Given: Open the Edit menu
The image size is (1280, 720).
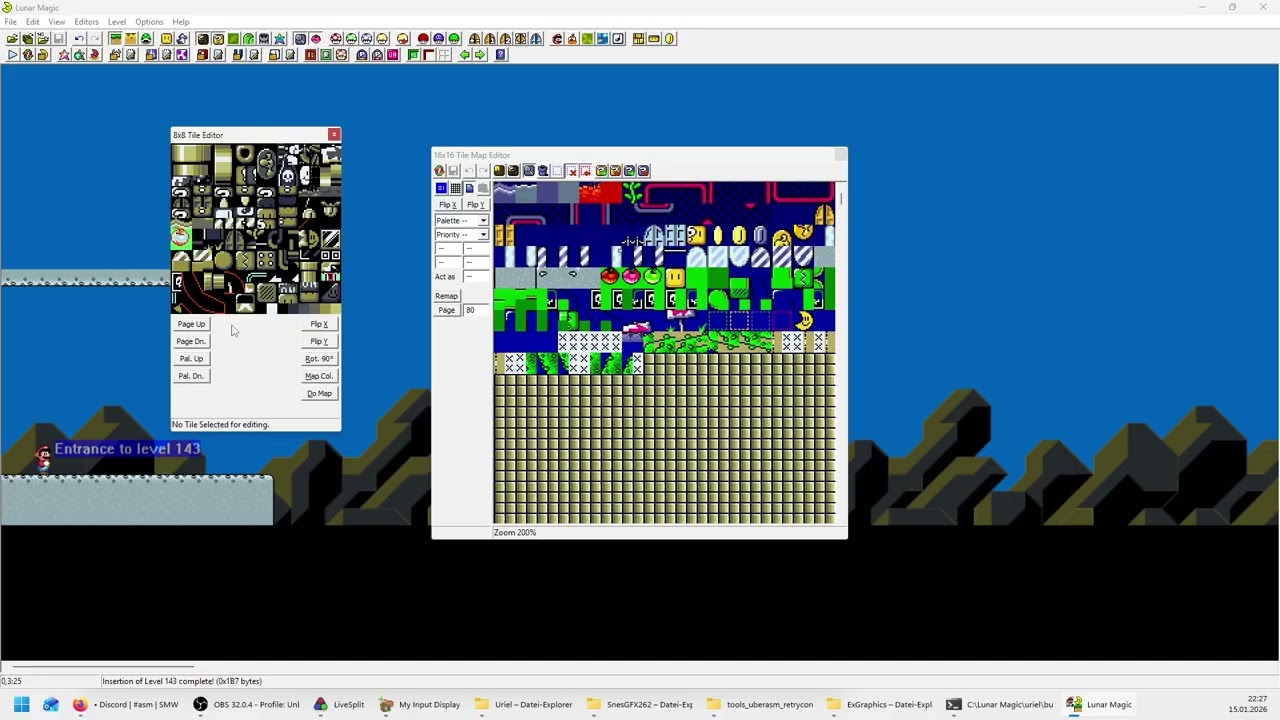Looking at the screenshot, I should (x=33, y=21).
